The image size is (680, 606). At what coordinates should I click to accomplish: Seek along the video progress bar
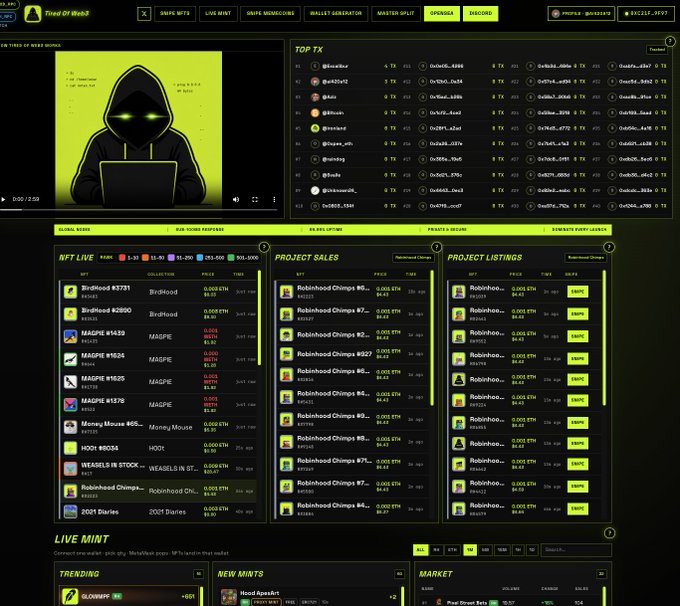pos(138,210)
